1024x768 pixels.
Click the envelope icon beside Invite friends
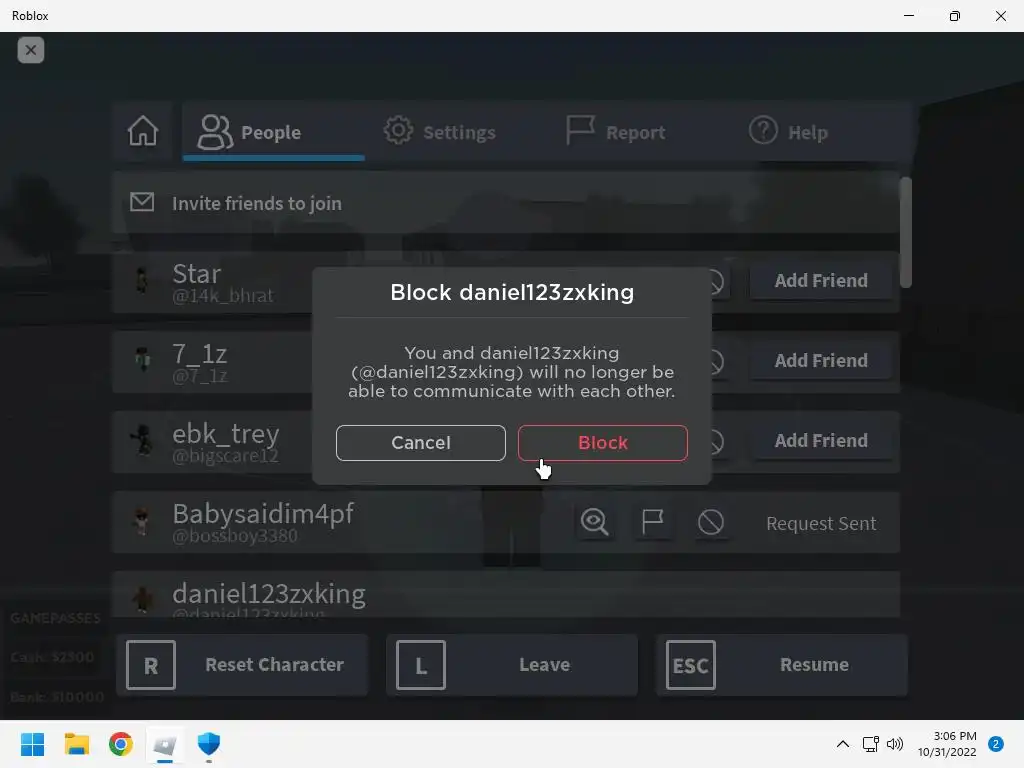142,202
